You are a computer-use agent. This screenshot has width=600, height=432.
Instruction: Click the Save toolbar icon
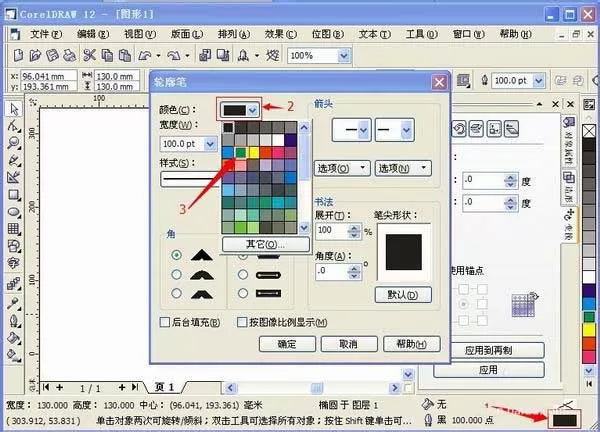pyautogui.click(x=52, y=55)
